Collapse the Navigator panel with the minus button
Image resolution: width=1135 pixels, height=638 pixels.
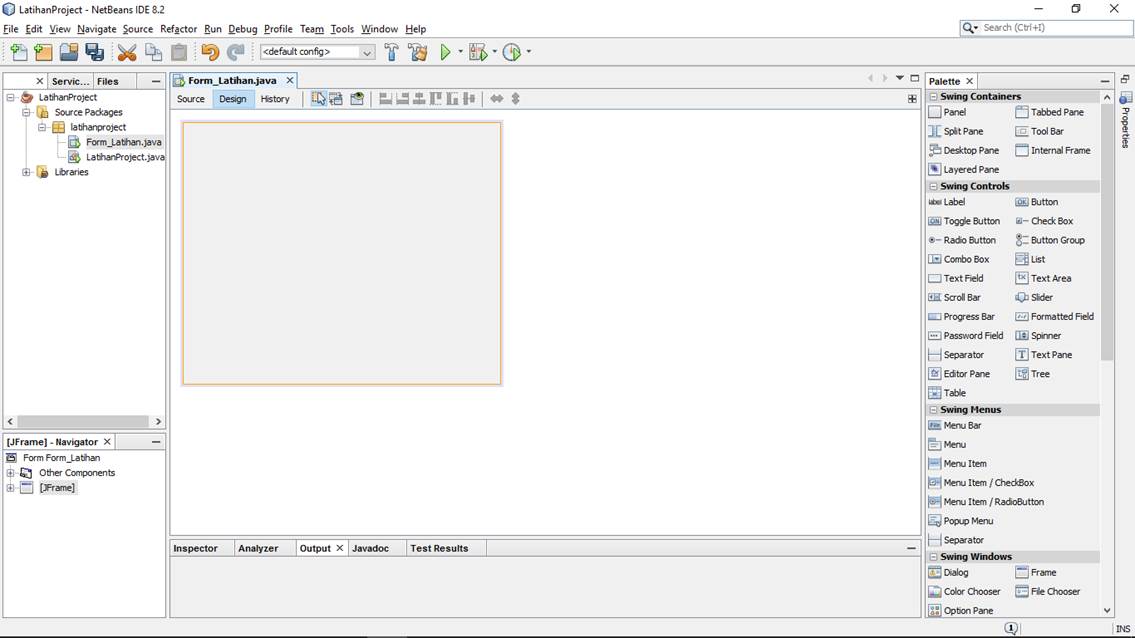pyautogui.click(x=154, y=441)
